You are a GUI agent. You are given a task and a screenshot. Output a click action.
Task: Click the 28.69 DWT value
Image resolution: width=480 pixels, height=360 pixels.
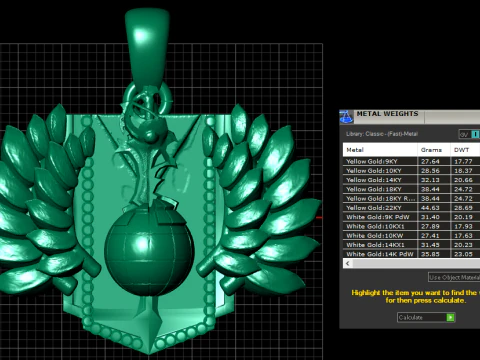(463, 208)
